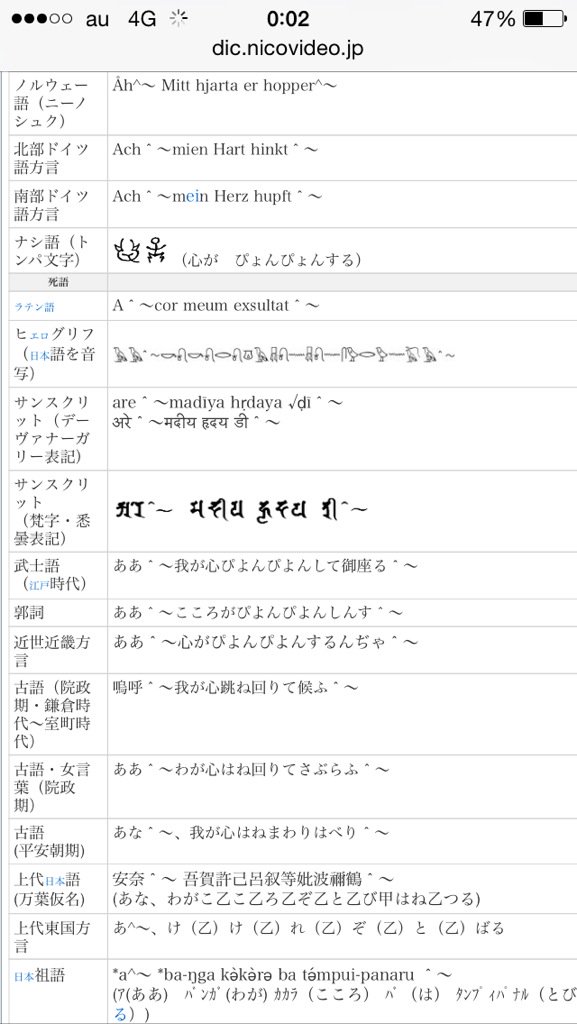Select the 郭詞 label
Screen dimensions: 577x1024
click(29, 613)
